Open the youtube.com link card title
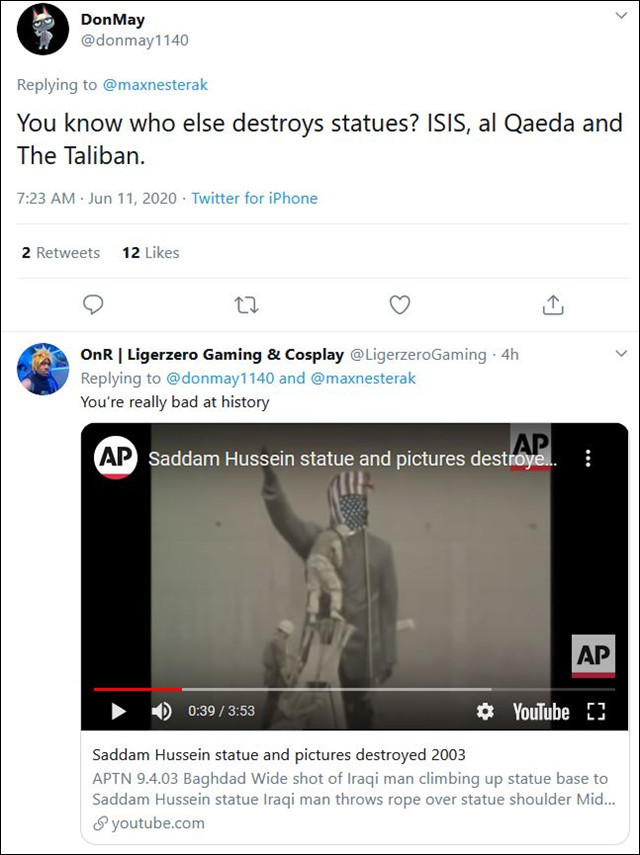The height and width of the screenshot is (855, 640). click(x=279, y=755)
